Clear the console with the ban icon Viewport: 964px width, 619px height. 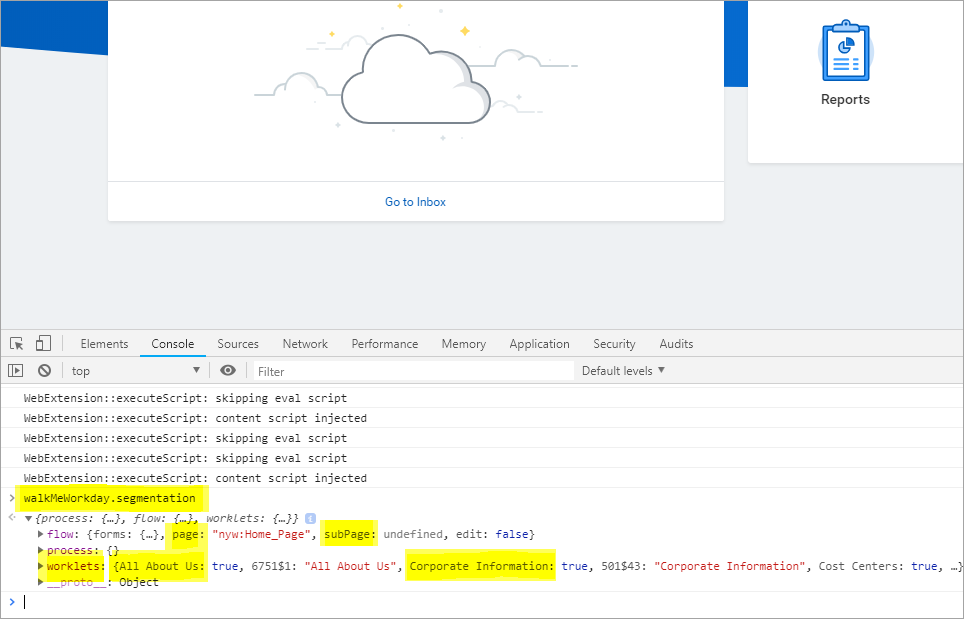tap(44, 371)
